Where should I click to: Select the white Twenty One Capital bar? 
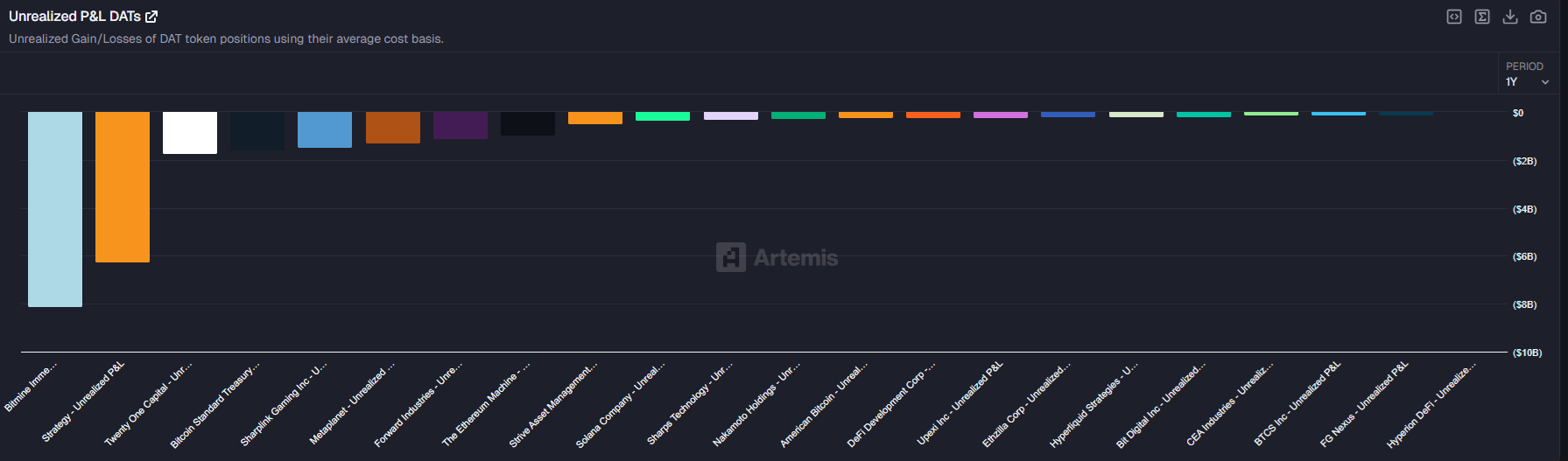pyautogui.click(x=190, y=133)
